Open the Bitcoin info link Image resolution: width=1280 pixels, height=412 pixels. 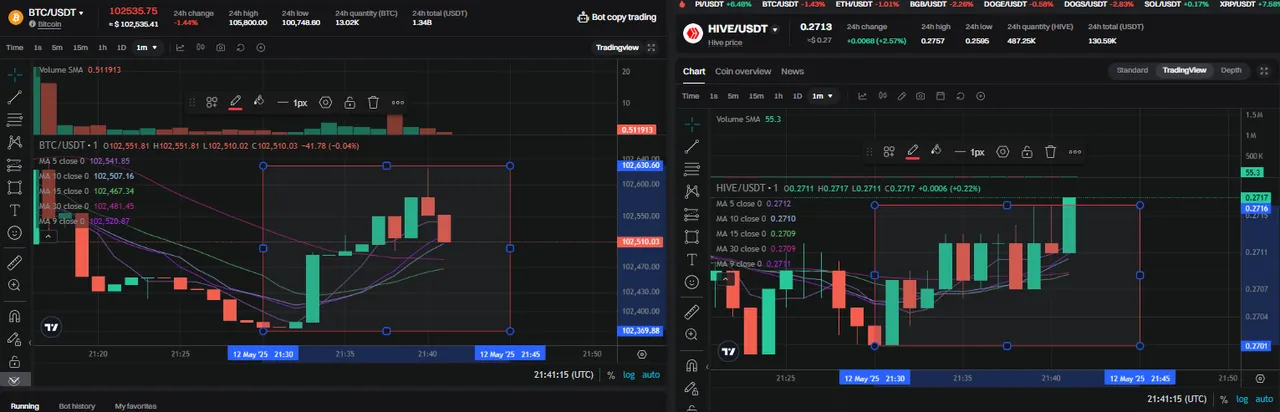click(x=50, y=23)
